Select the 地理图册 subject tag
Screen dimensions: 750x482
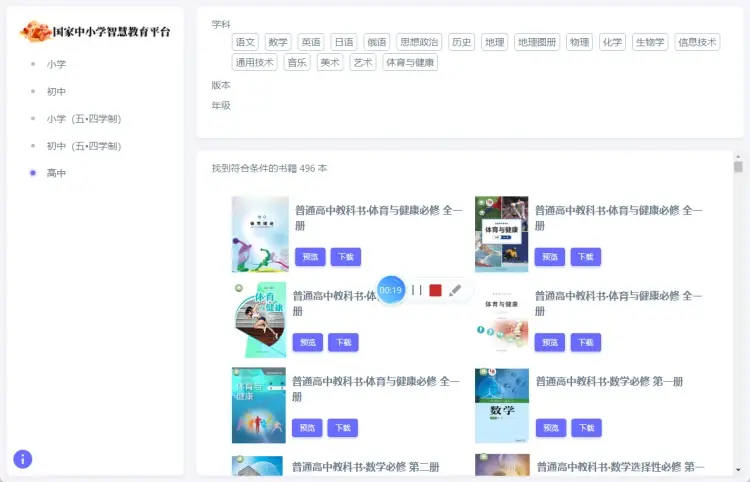tap(537, 42)
